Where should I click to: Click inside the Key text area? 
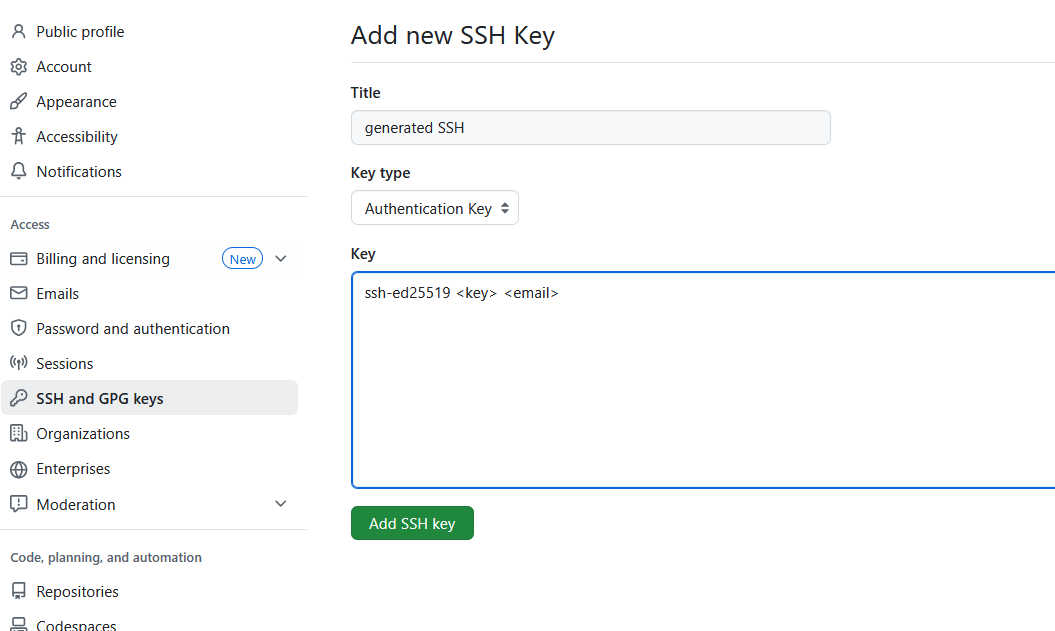pyautogui.click(x=700, y=390)
